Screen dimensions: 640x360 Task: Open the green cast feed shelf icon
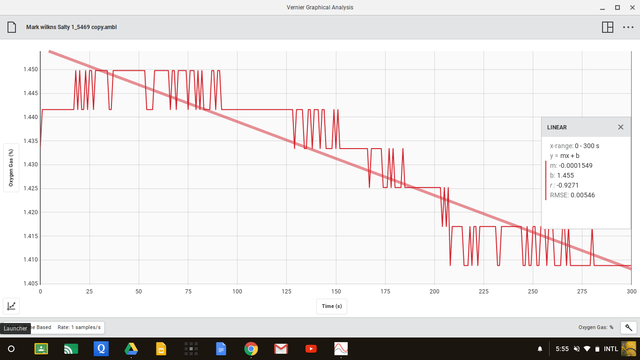(71, 349)
